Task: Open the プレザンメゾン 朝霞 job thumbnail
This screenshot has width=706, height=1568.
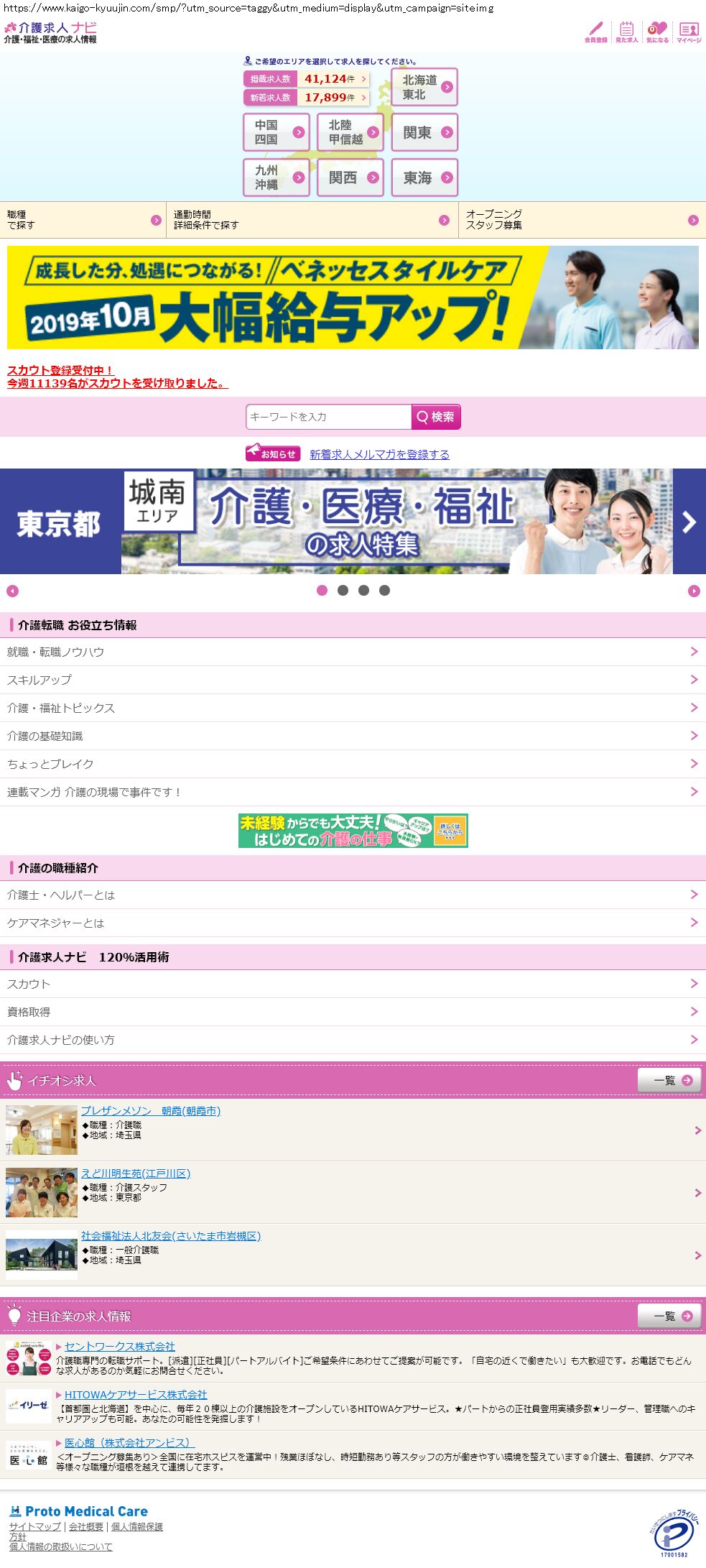Action: tap(42, 1130)
